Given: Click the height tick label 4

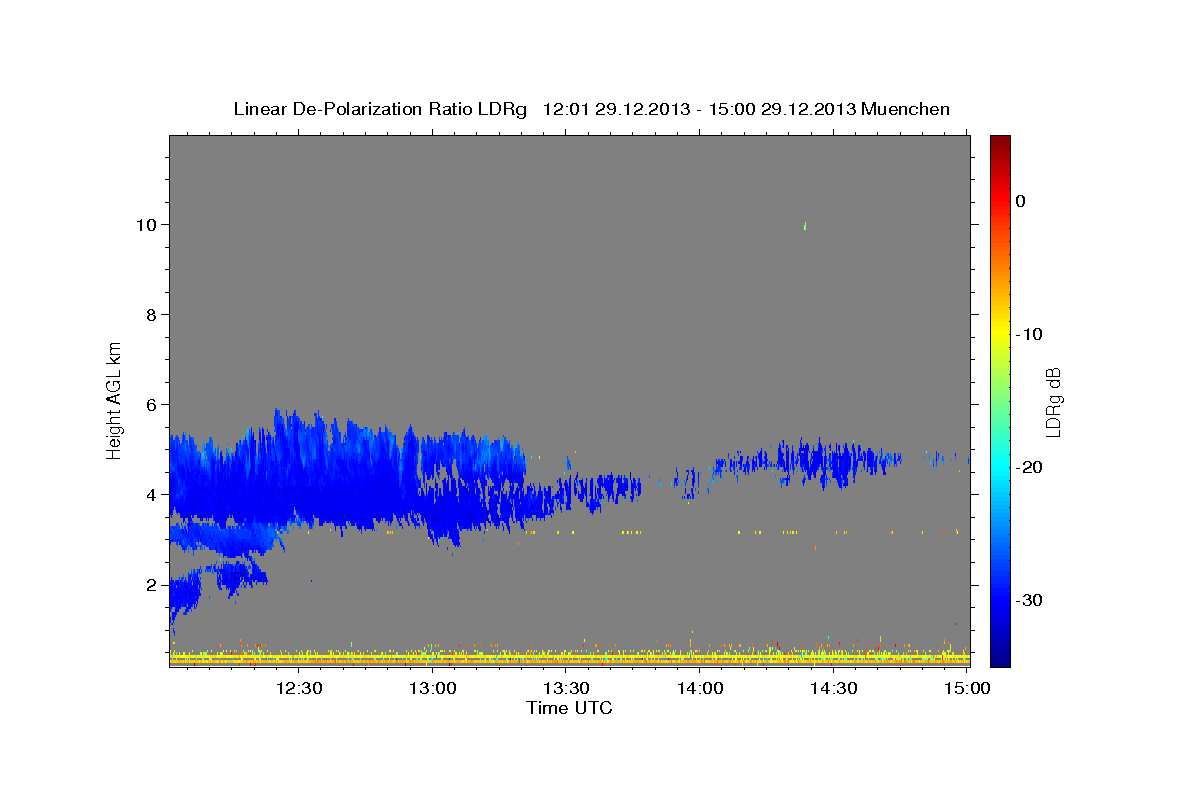Looking at the screenshot, I should click(x=152, y=494).
